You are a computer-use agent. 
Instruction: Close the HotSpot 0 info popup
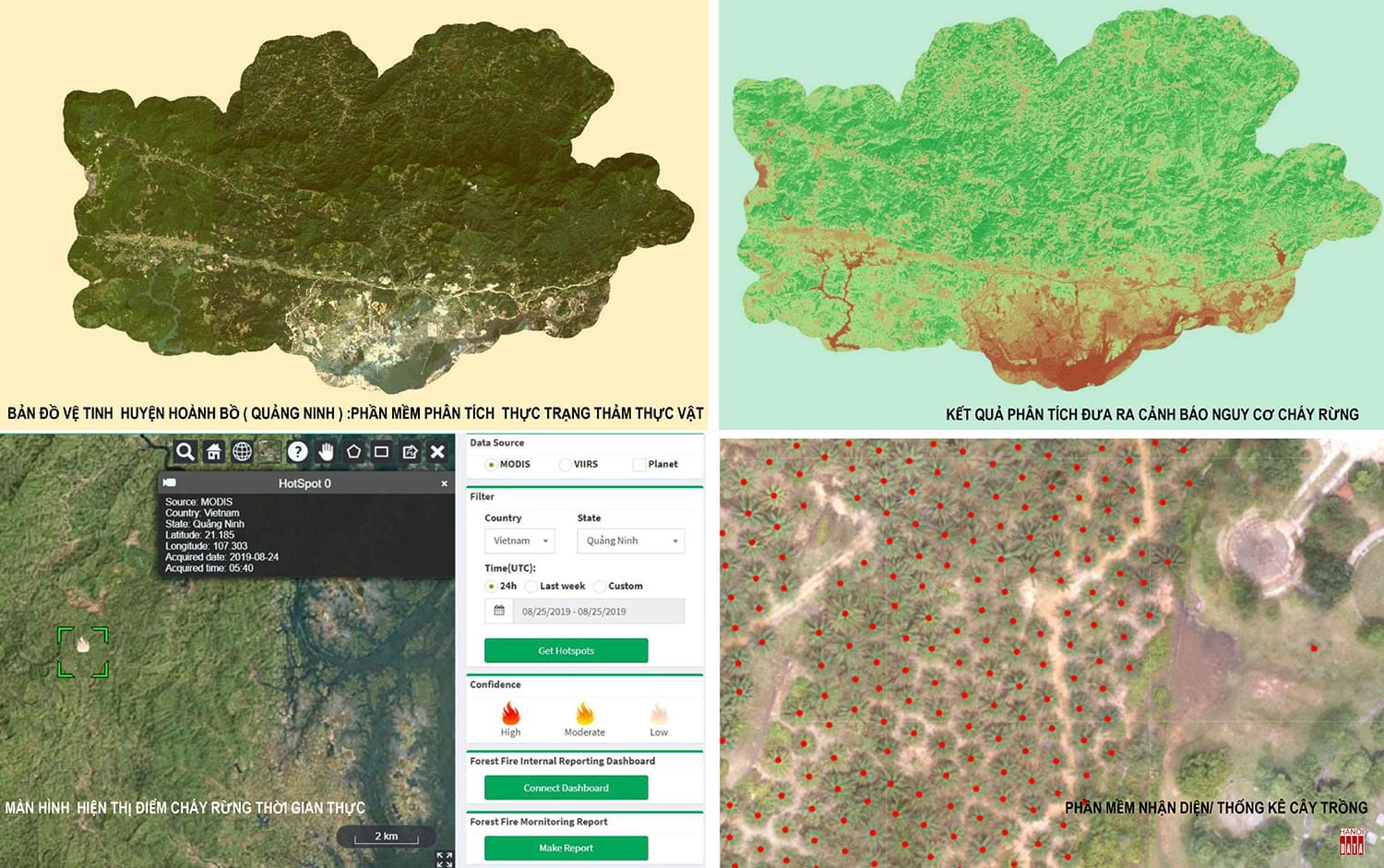(444, 483)
